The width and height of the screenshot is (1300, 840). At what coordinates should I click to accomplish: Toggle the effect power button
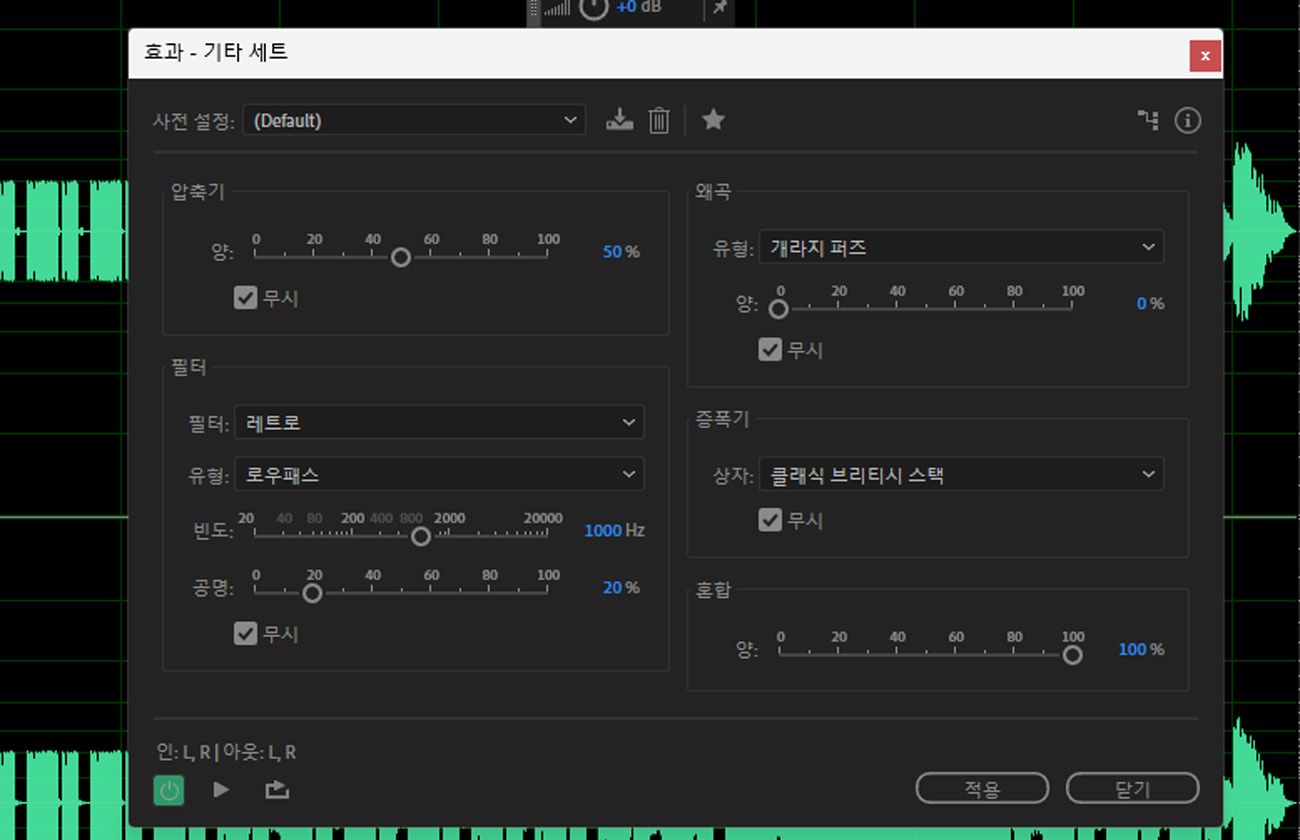pos(168,790)
